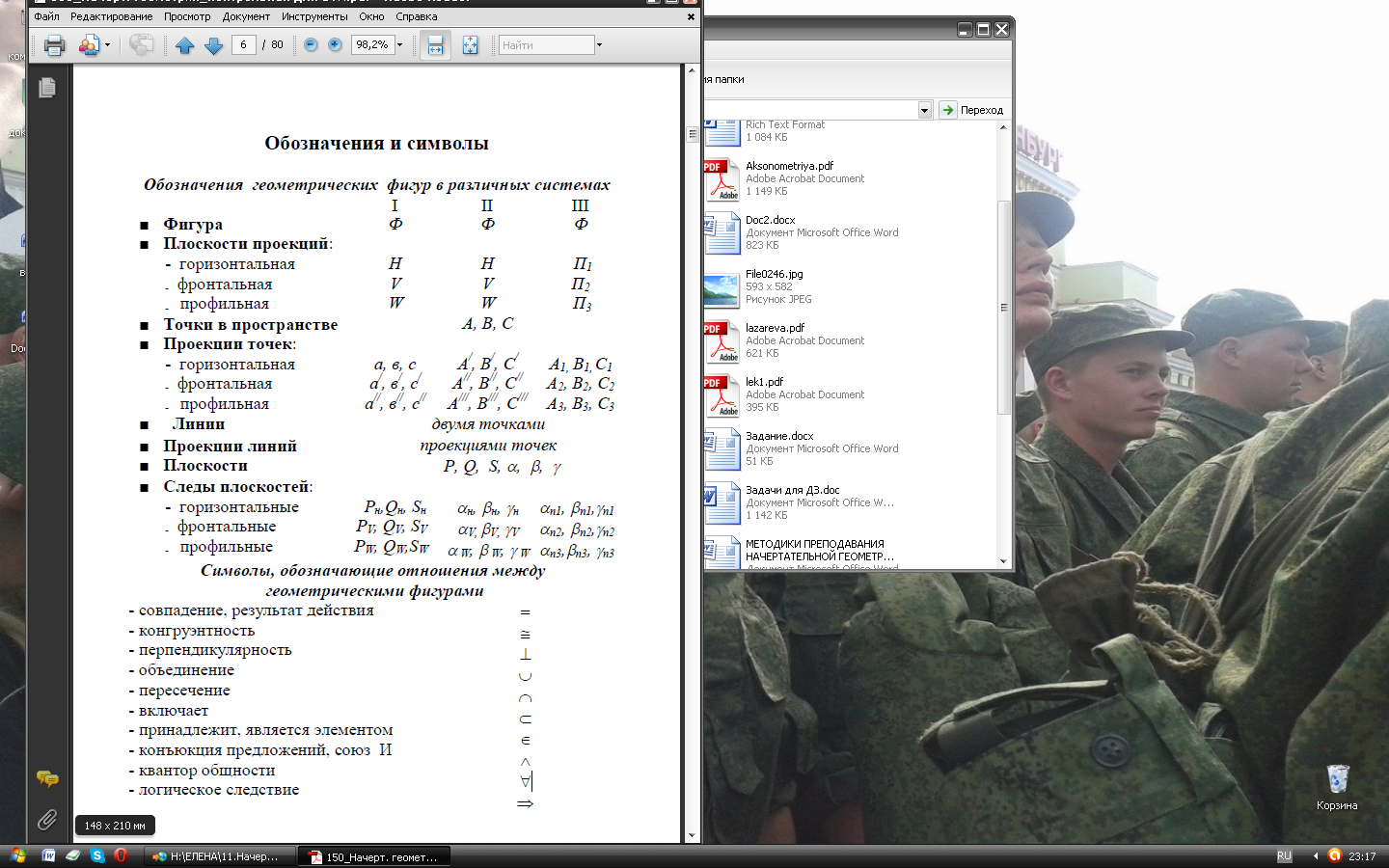Image resolution: width=1389 pixels, height=868 pixels.
Task: Close the document with menu bar X
Action: pyautogui.click(x=691, y=16)
